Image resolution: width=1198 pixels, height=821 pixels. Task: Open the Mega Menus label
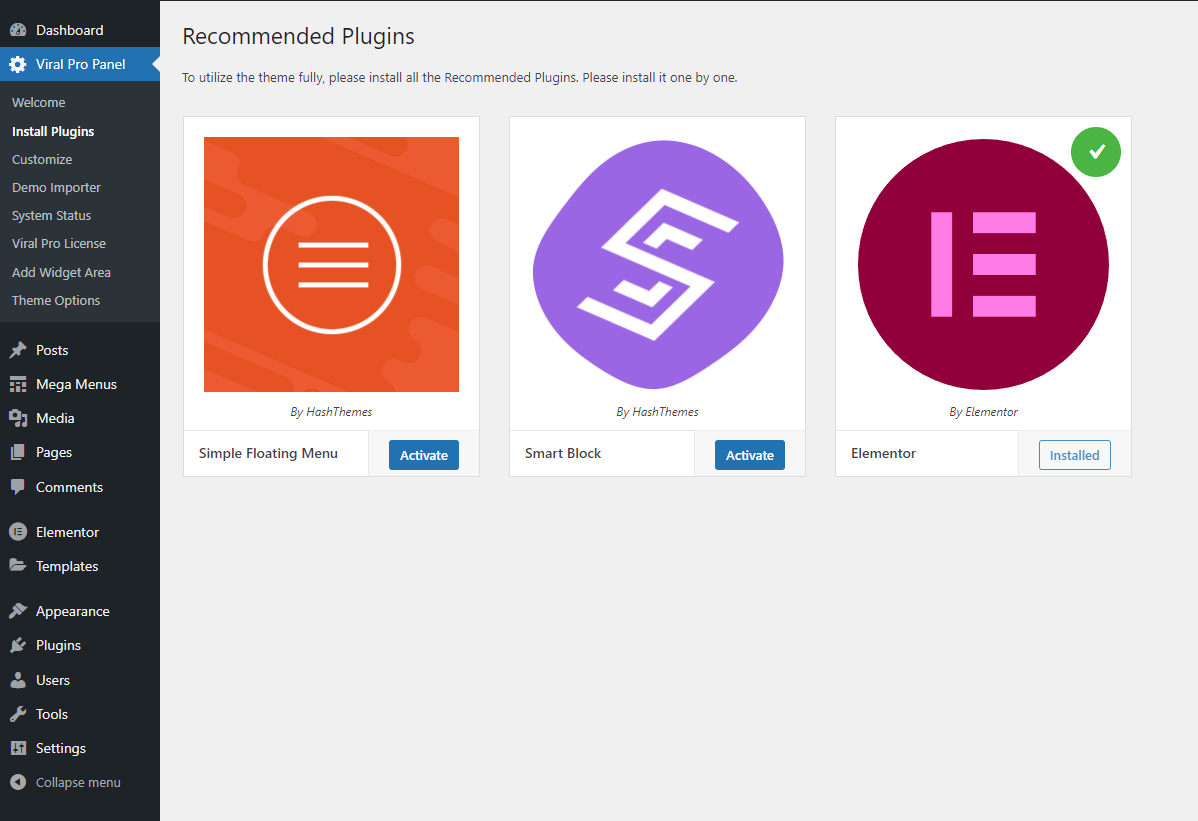(76, 384)
